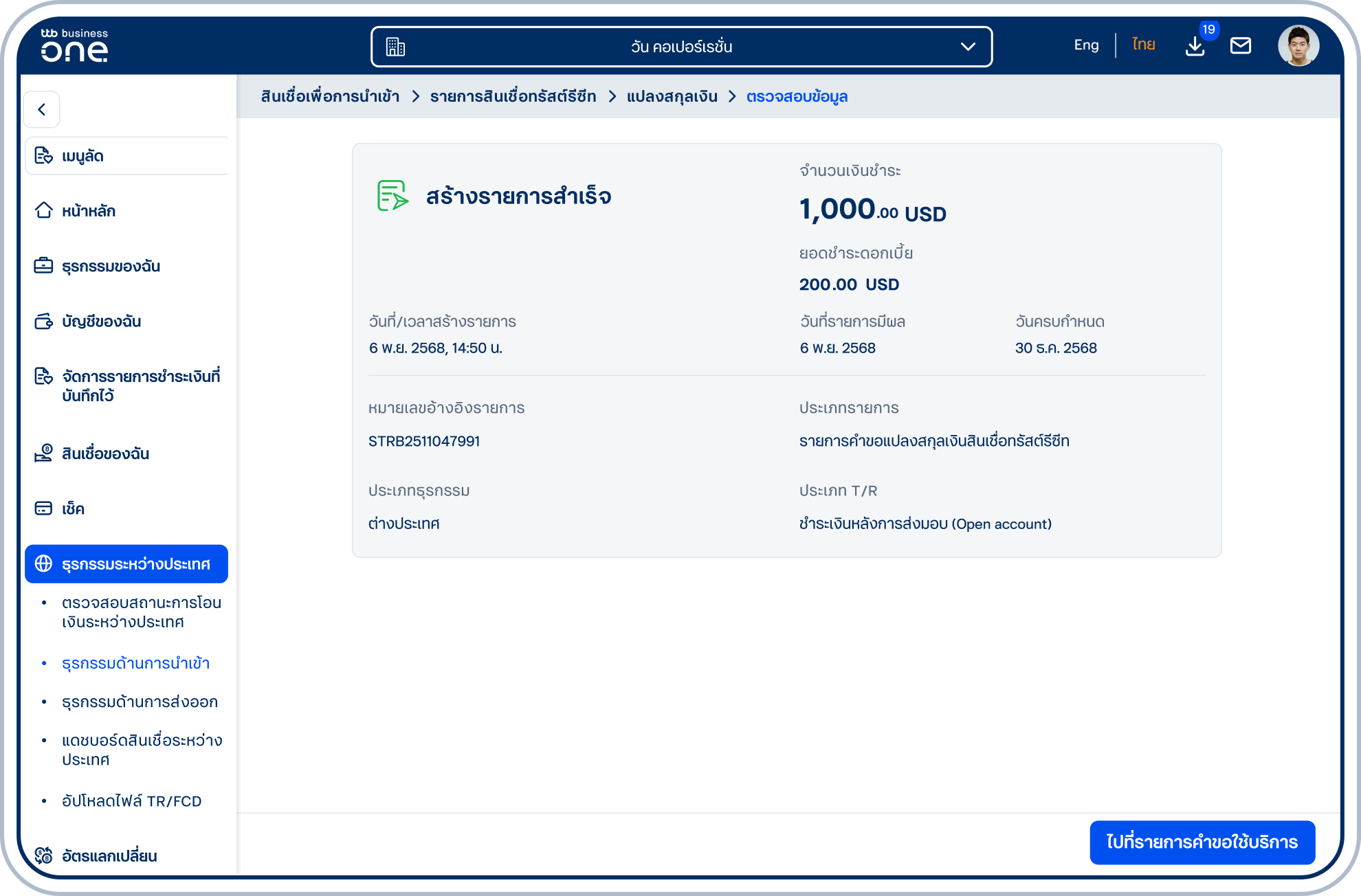
Task: Click ต่างประเทศ transaction type value
Action: [403, 524]
